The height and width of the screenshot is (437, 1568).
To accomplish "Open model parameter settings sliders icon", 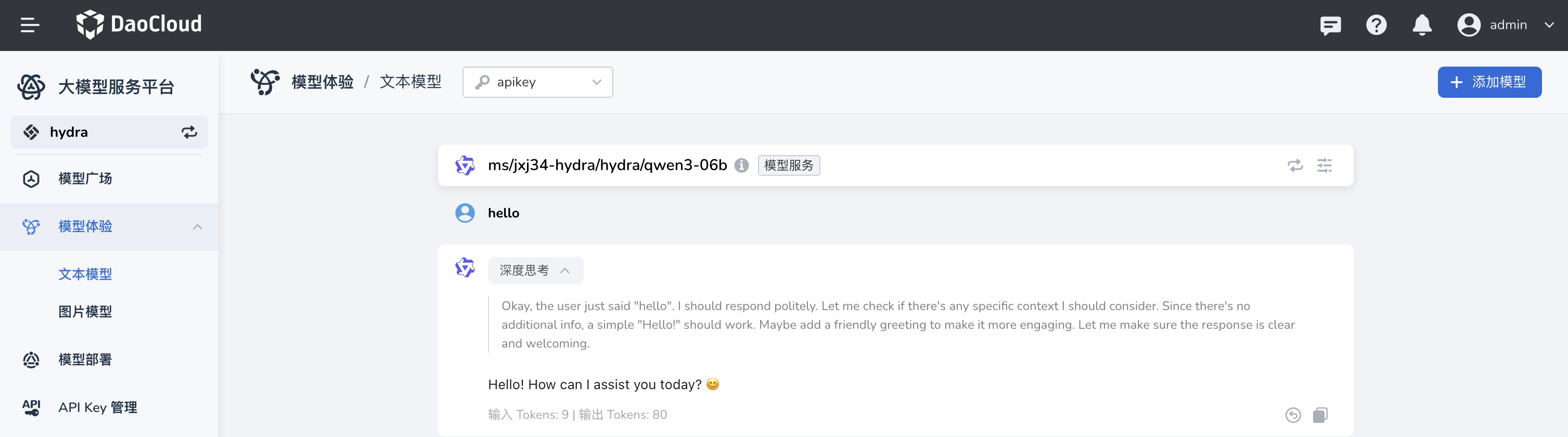I will coord(1324,165).
